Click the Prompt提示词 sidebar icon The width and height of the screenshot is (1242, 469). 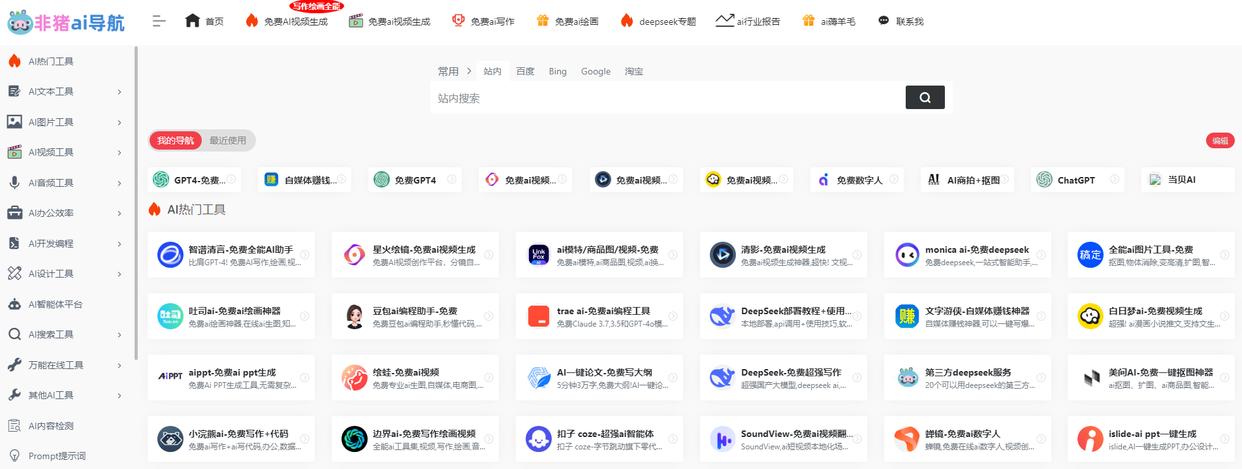point(15,456)
